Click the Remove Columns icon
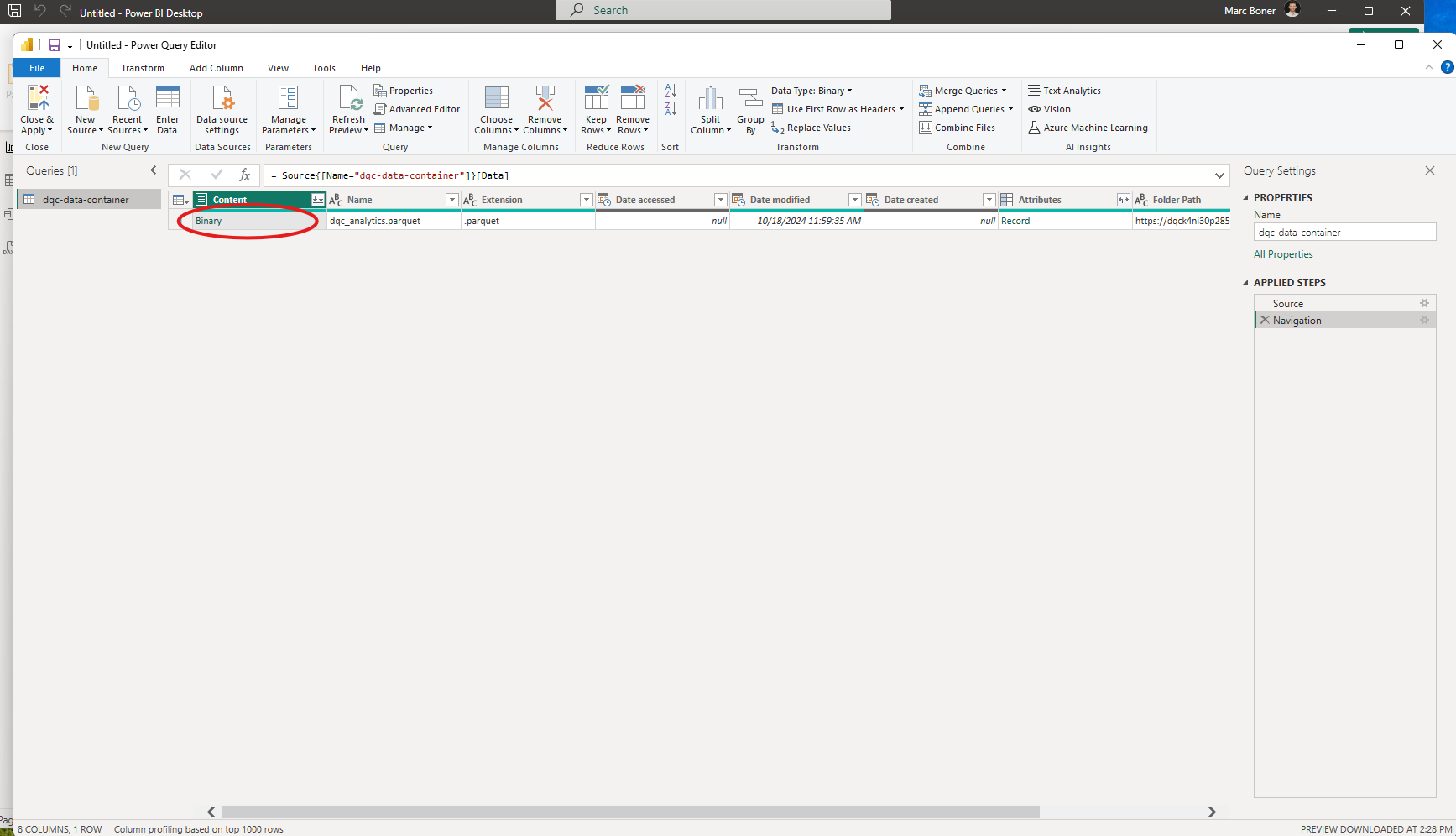The image size is (1456, 836). (545, 98)
